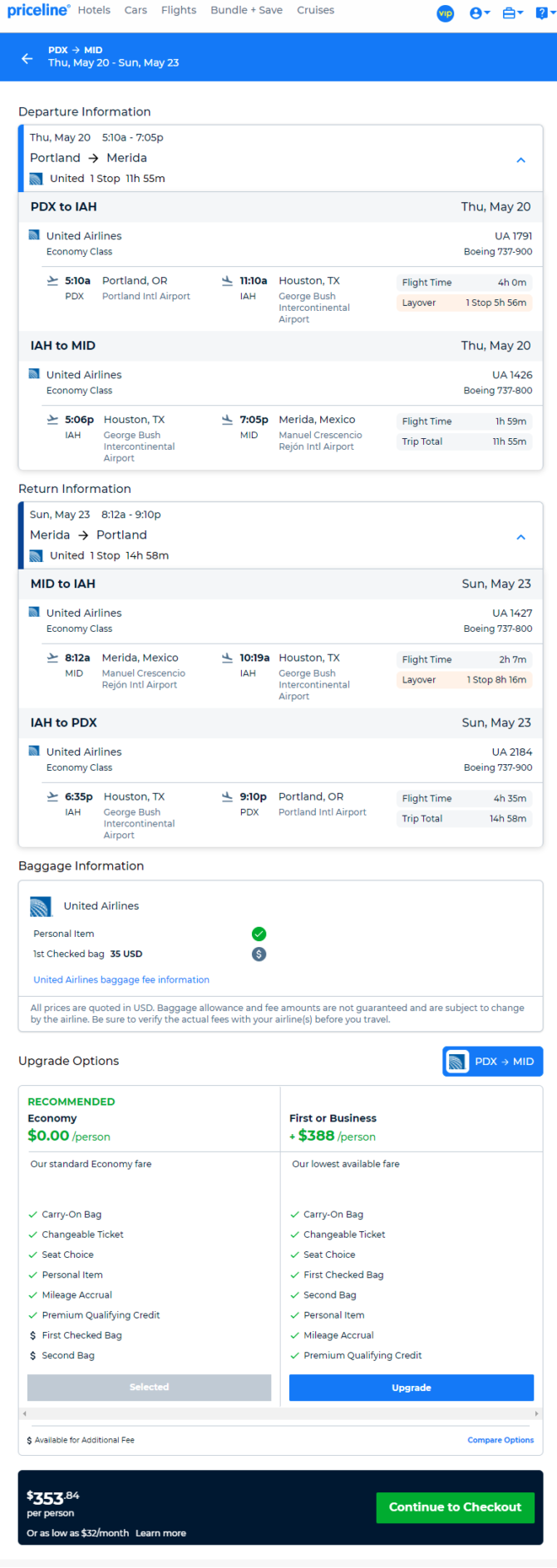Viewport: 557px width, 1568px height.
Task: Open the help question mark menu
Action: coord(543,13)
